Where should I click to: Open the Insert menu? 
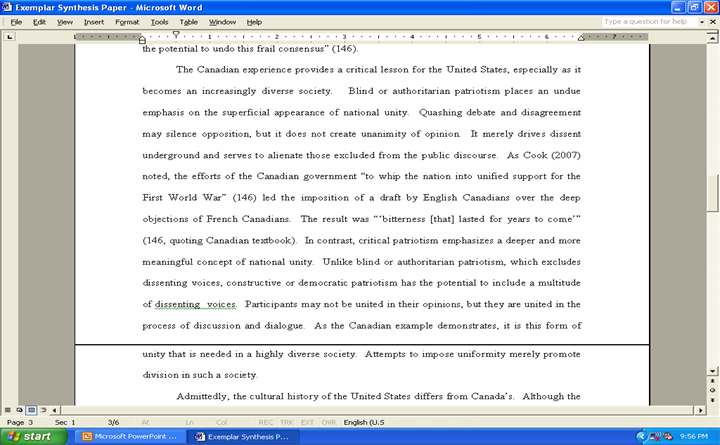coord(94,22)
